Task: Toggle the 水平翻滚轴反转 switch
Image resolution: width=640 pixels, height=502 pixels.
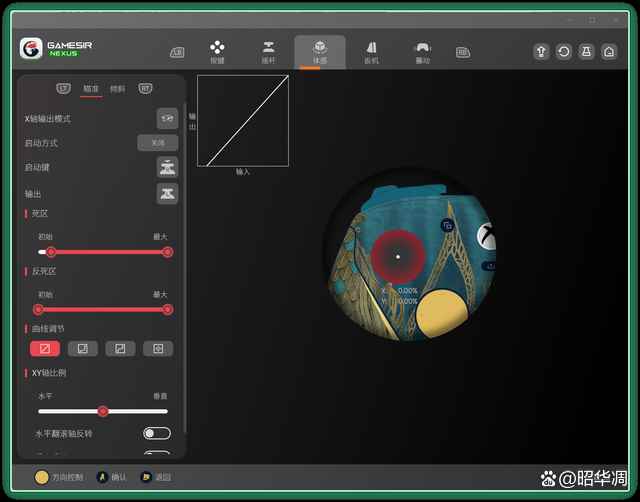Action: 157,433
